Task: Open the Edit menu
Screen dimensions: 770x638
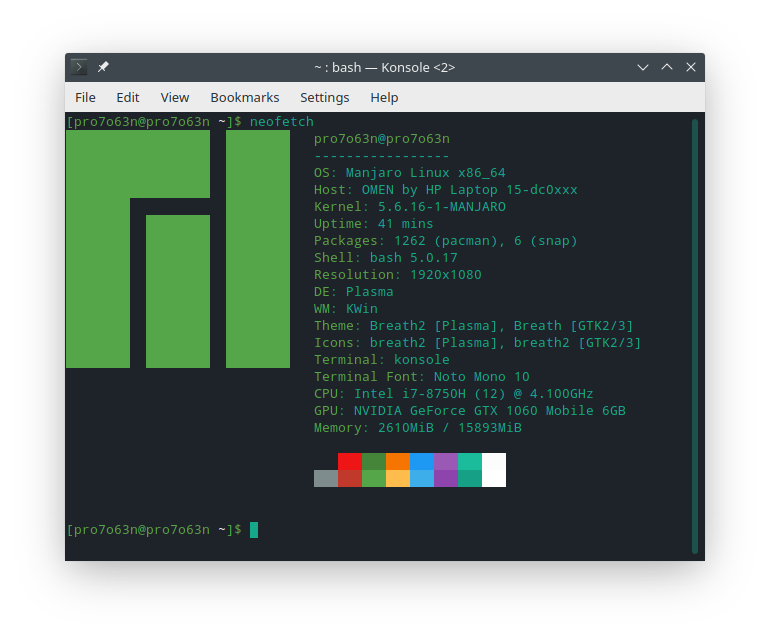Action: click(128, 97)
